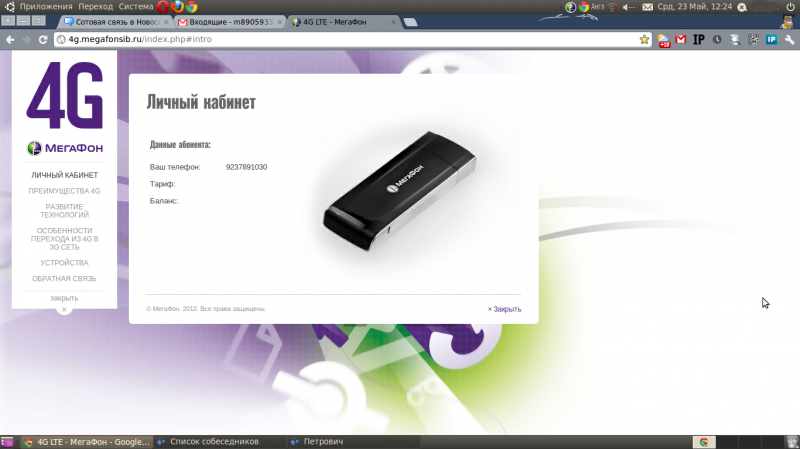Go back using the browser back arrow
Screen dimensions: 800x449
(9, 39)
